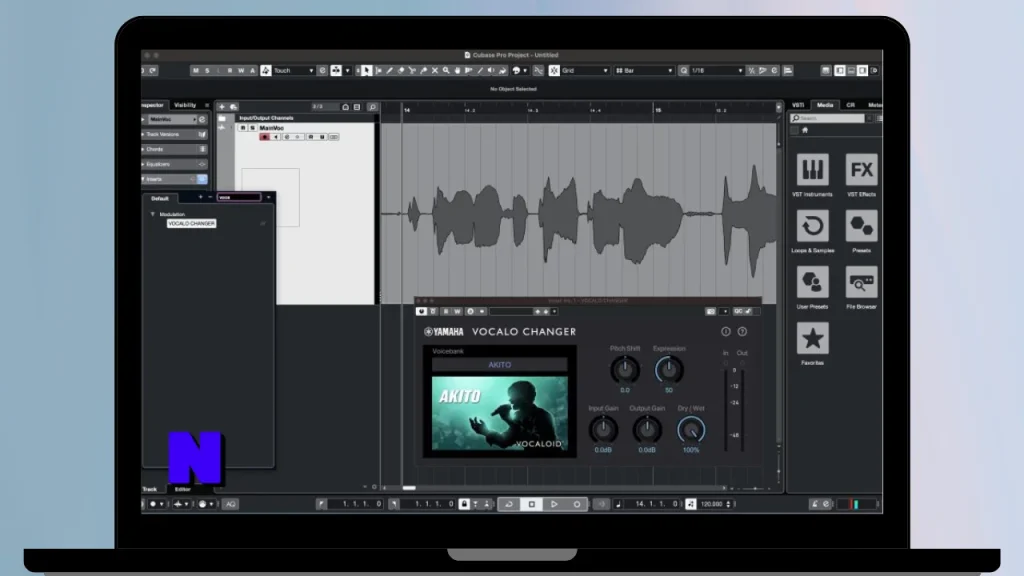Open the Touch automation mode dropdown
The width and height of the screenshot is (1024, 576).
tap(293, 71)
